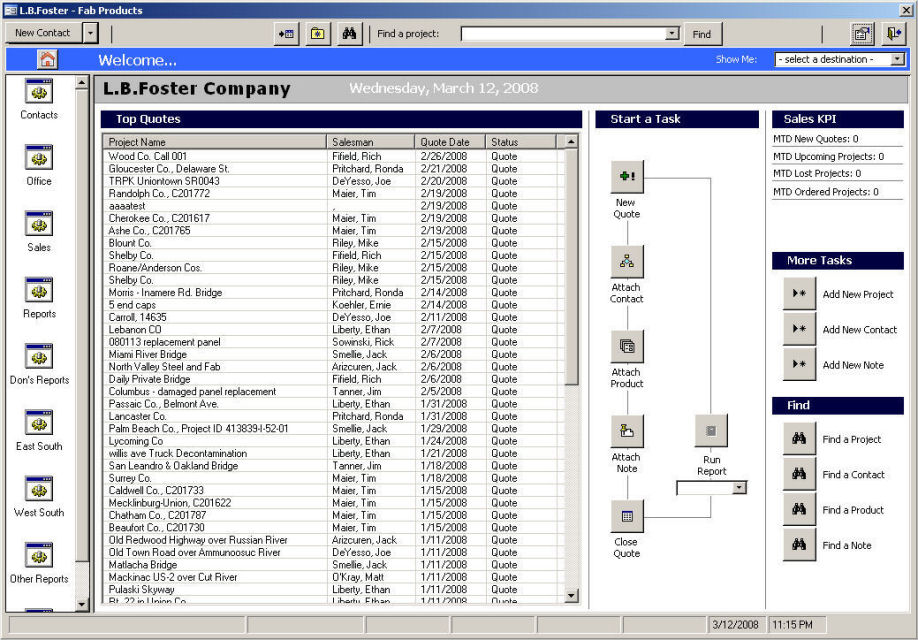This screenshot has width=918, height=640.
Task: Click the Find a Contact label
Action: pos(854,475)
